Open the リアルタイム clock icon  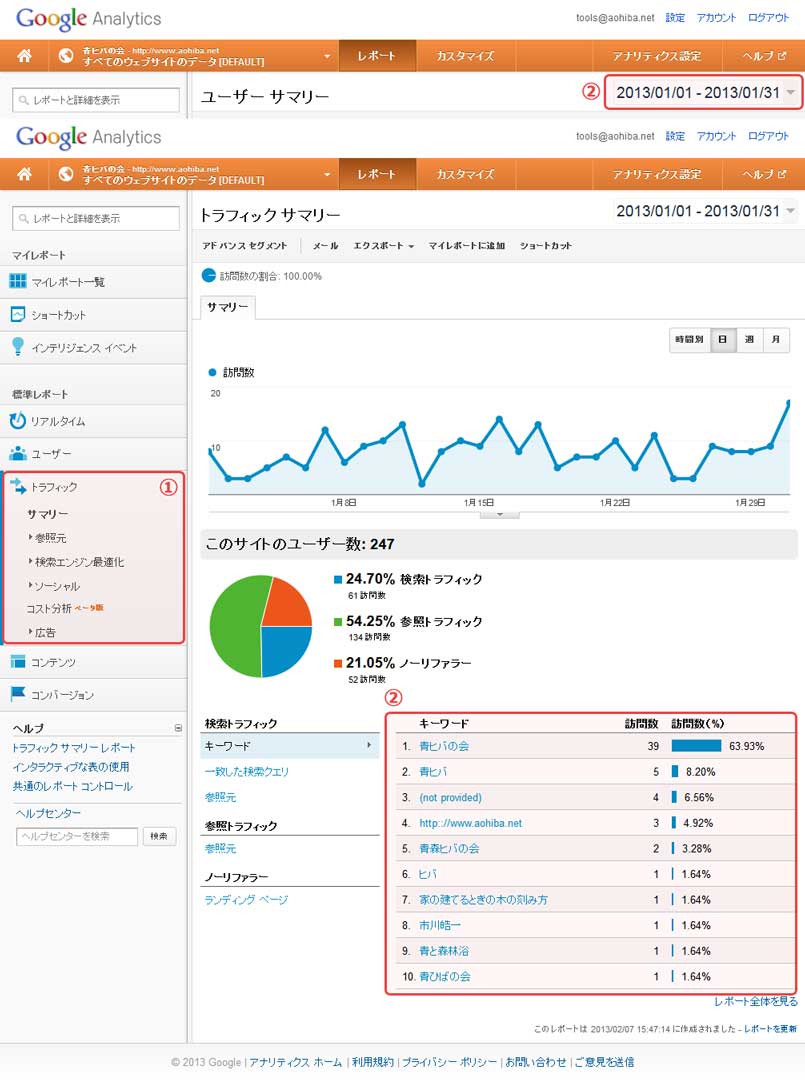pos(18,420)
